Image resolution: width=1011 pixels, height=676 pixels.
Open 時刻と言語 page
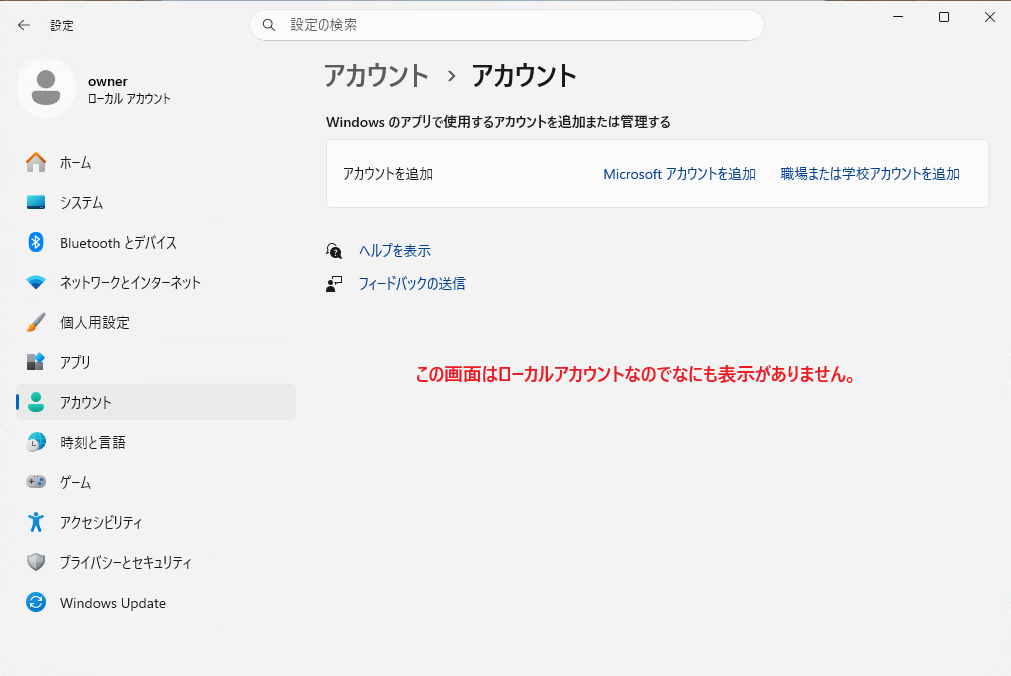pos(156,442)
